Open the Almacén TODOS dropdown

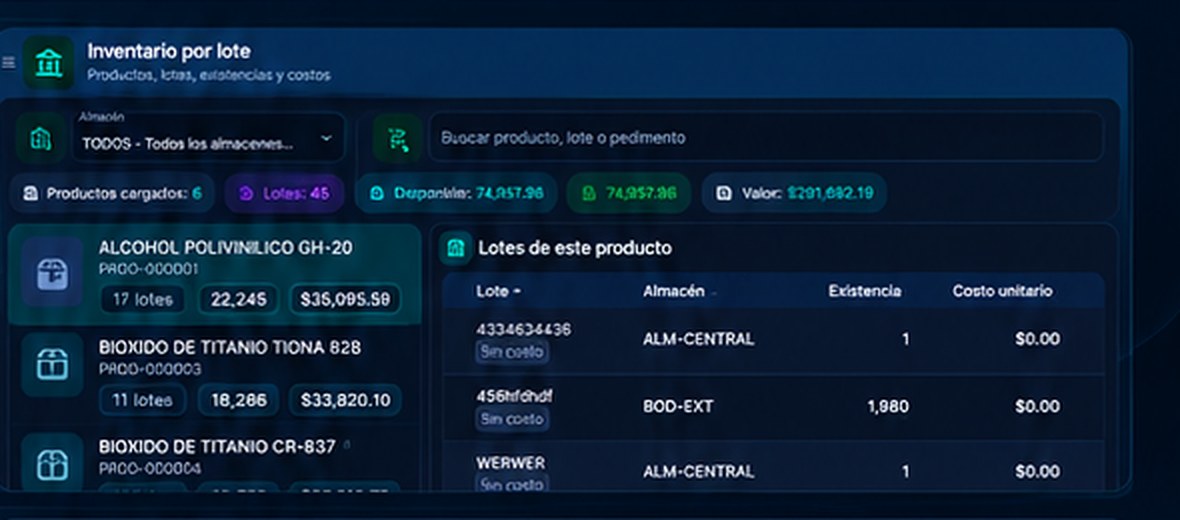tap(208, 138)
